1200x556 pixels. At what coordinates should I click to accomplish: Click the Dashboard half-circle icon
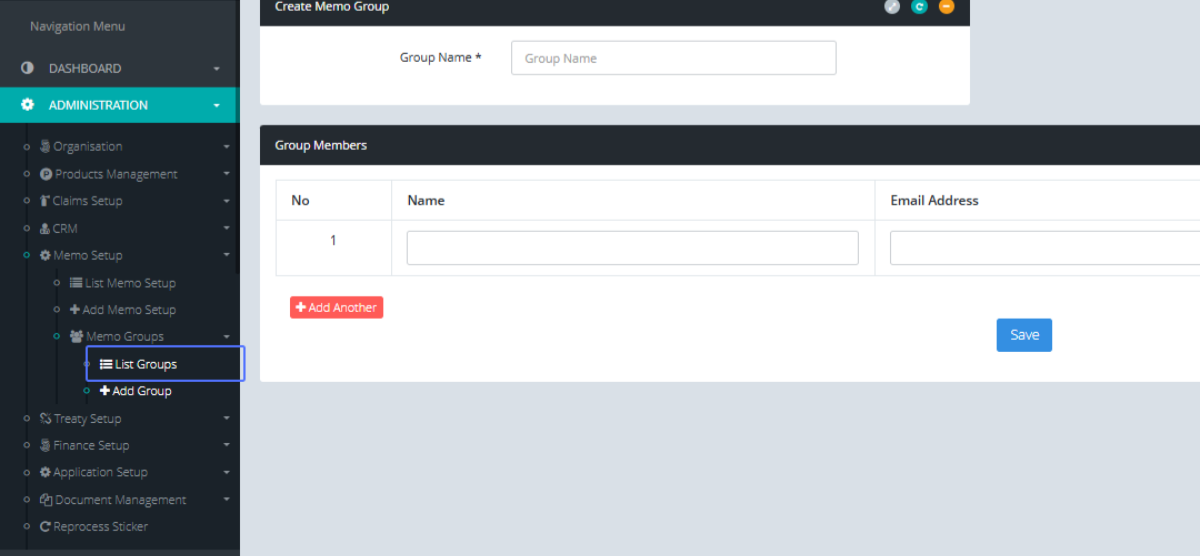27,68
